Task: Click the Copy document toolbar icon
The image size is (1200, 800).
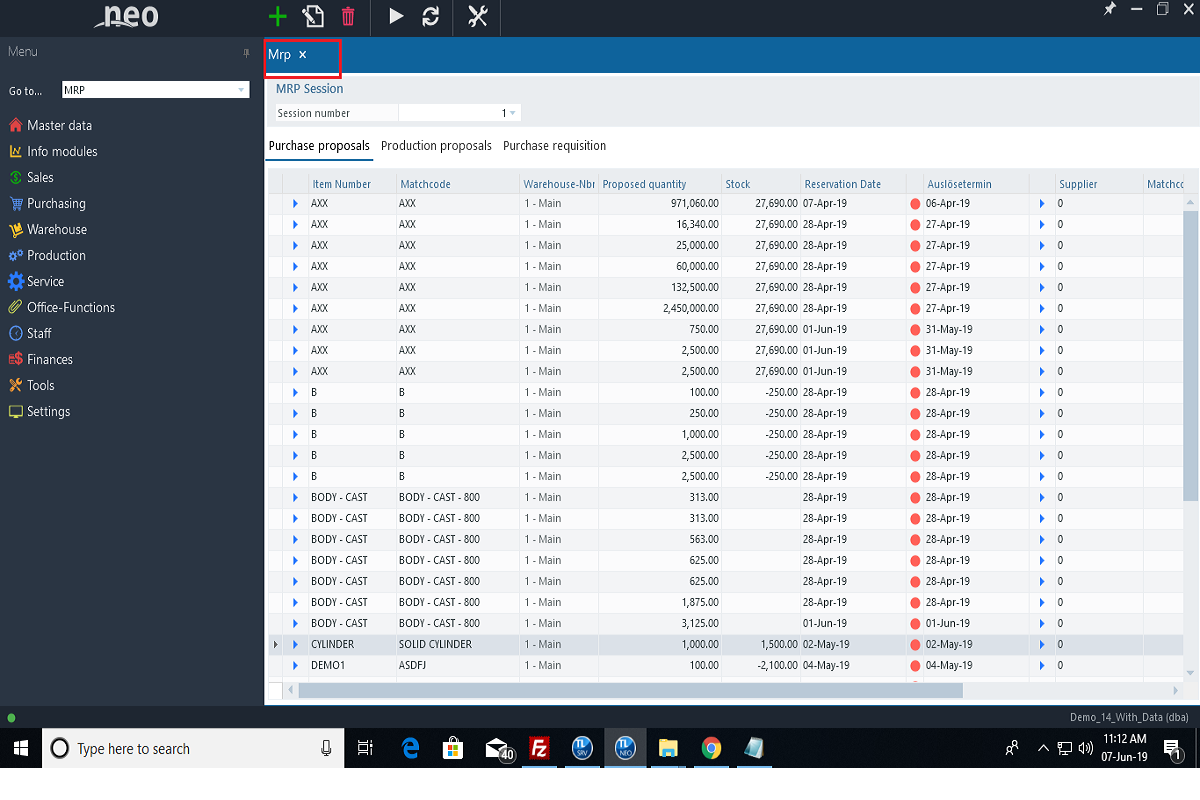Action: (314, 16)
